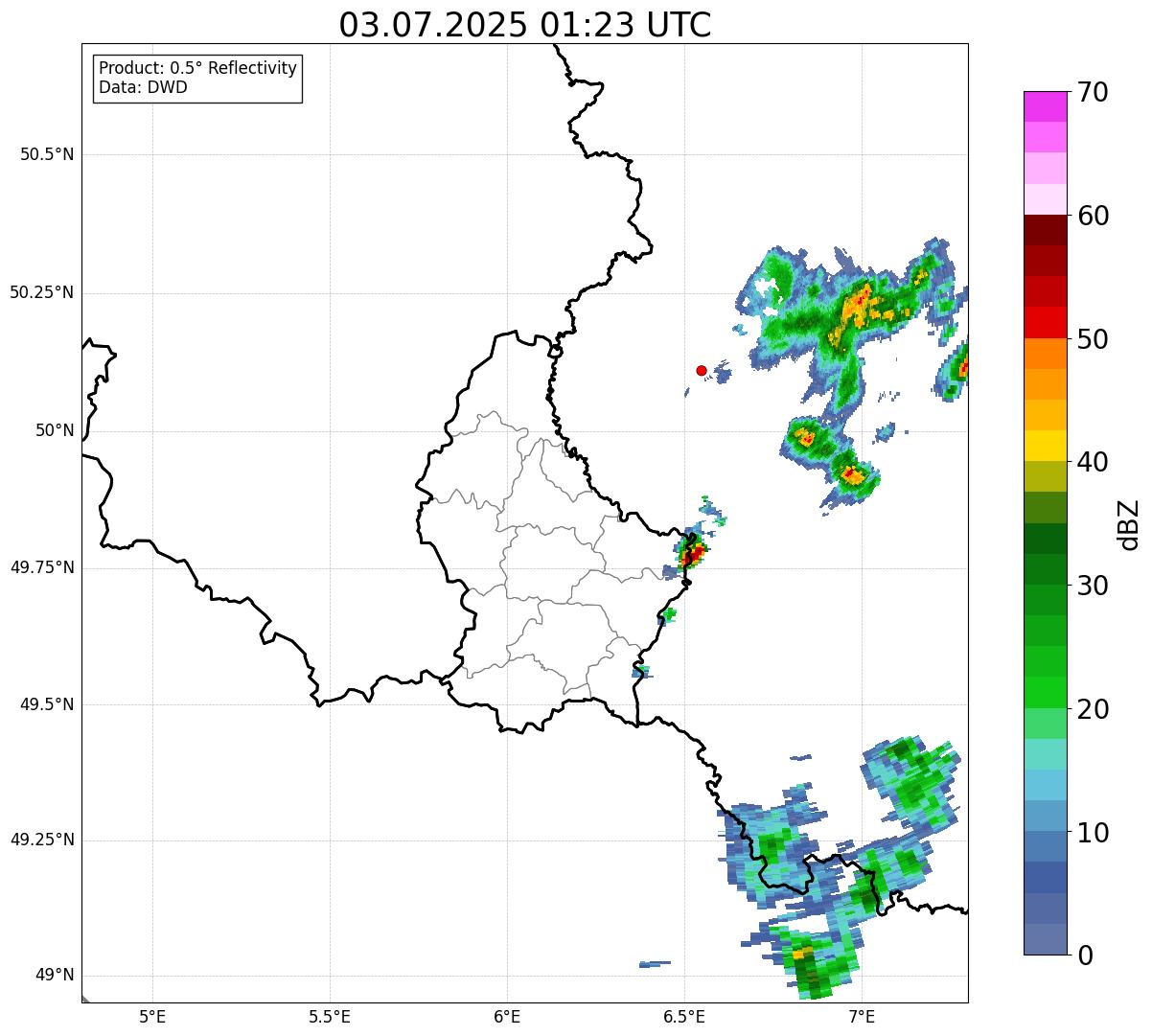Screen dimensions: 1152x1036
Task: Click the "Product: 0.5° Reflectivity" text
Action: coord(197,69)
